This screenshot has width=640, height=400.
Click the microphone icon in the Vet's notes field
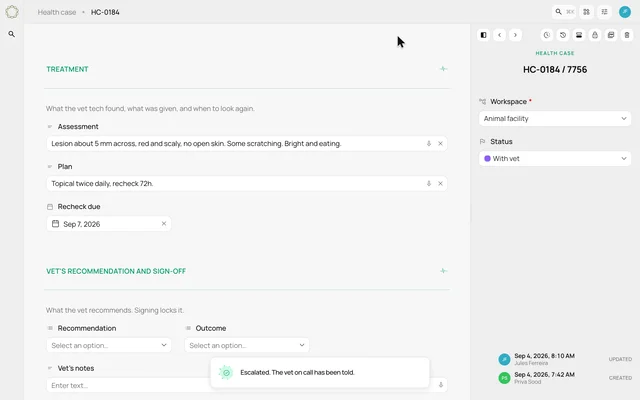coord(441,385)
